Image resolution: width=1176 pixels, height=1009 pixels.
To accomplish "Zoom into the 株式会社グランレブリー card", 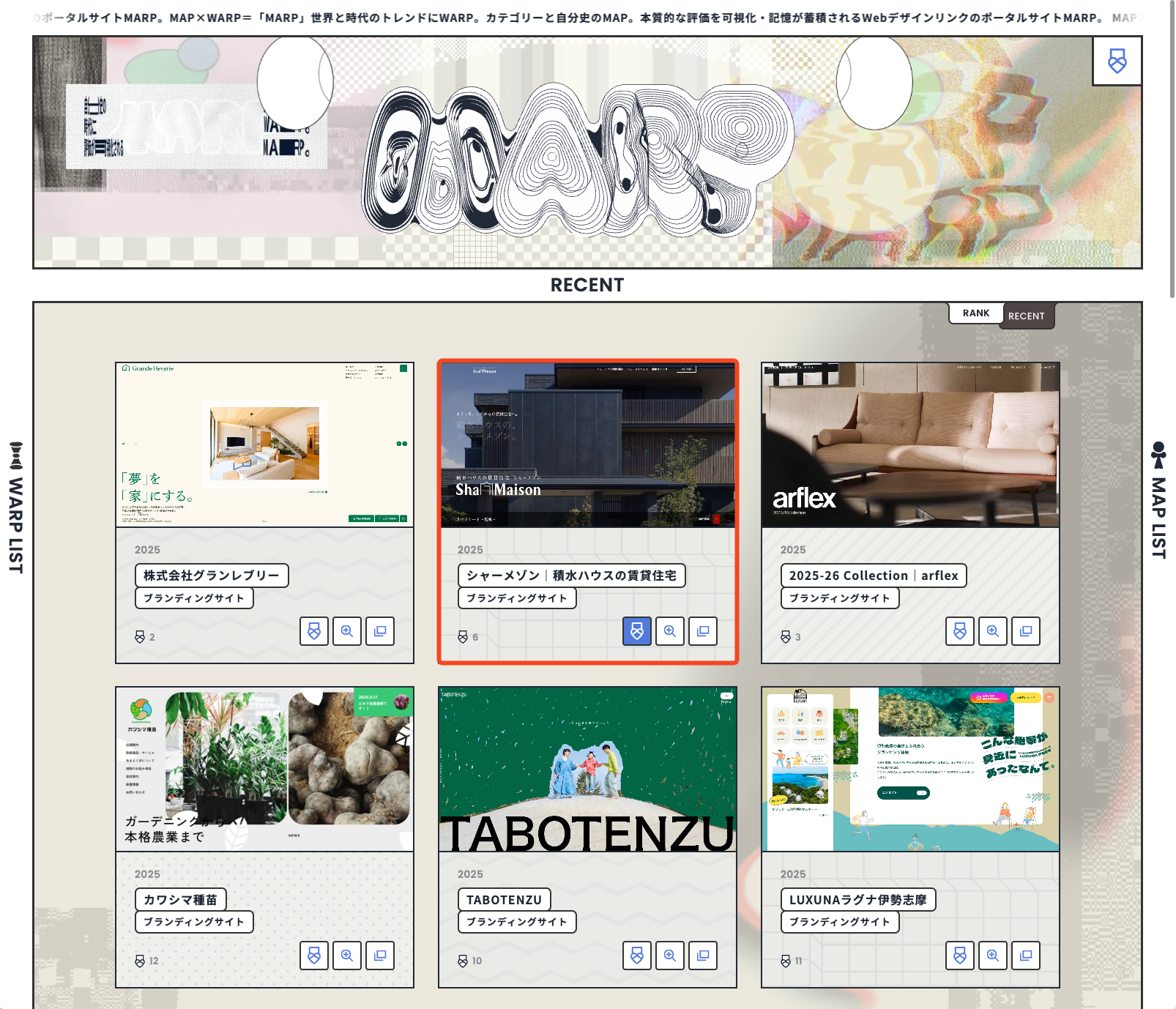I will (x=347, y=631).
